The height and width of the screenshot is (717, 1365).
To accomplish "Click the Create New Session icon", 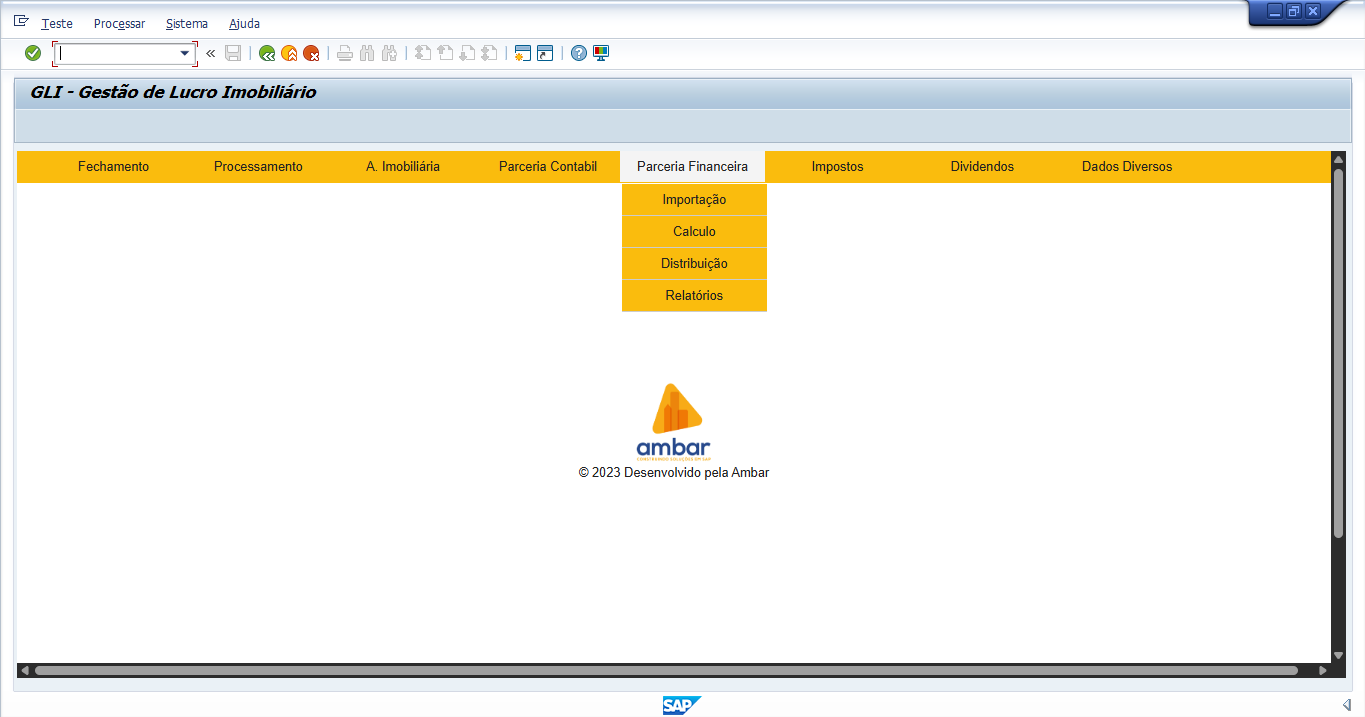I will 522,53.
